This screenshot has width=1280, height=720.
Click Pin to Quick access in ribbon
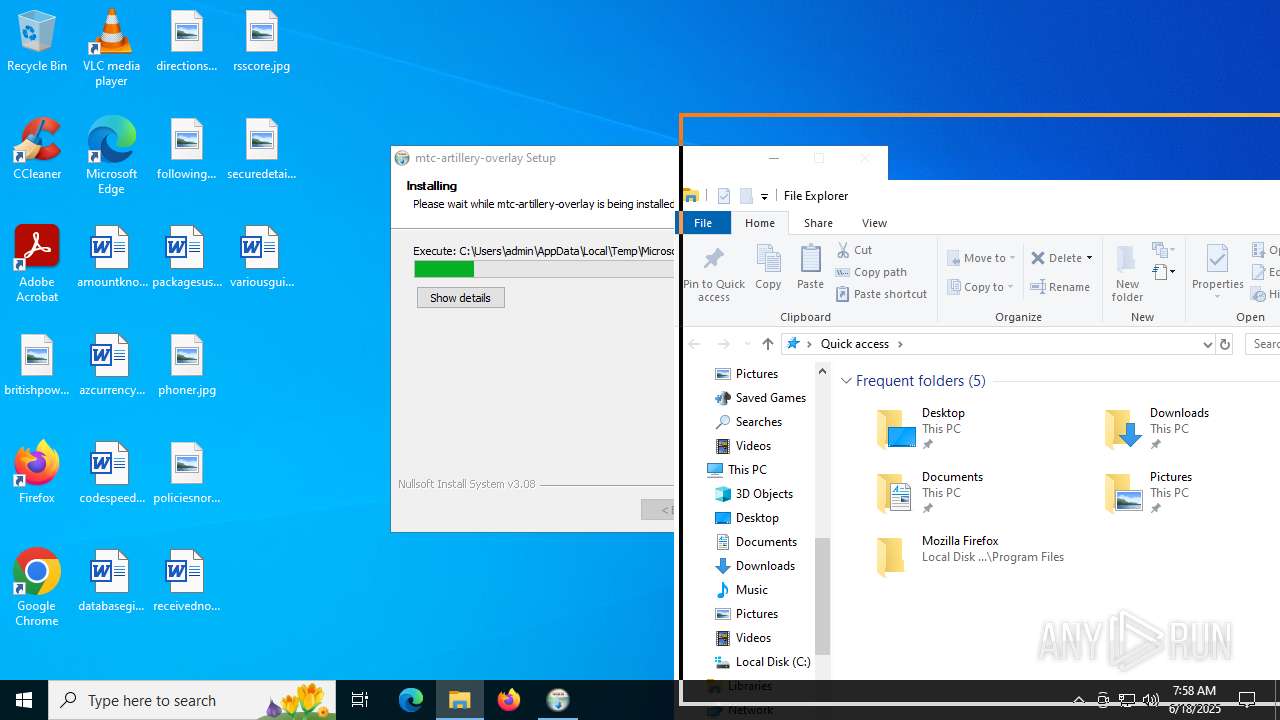(x=714, y=273)
